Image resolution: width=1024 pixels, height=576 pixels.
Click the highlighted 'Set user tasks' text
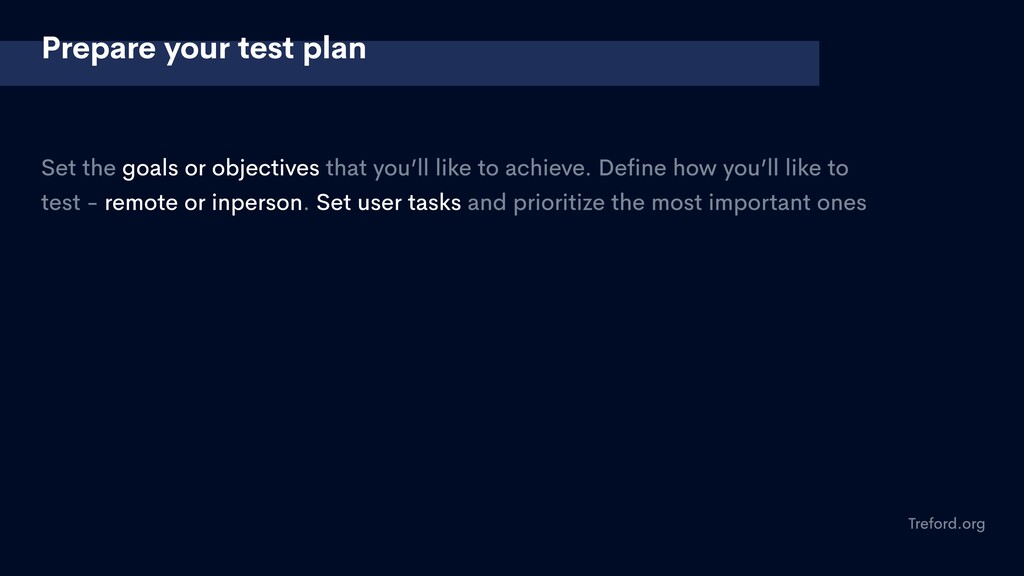pyautogui.click(x=389, y=202)
